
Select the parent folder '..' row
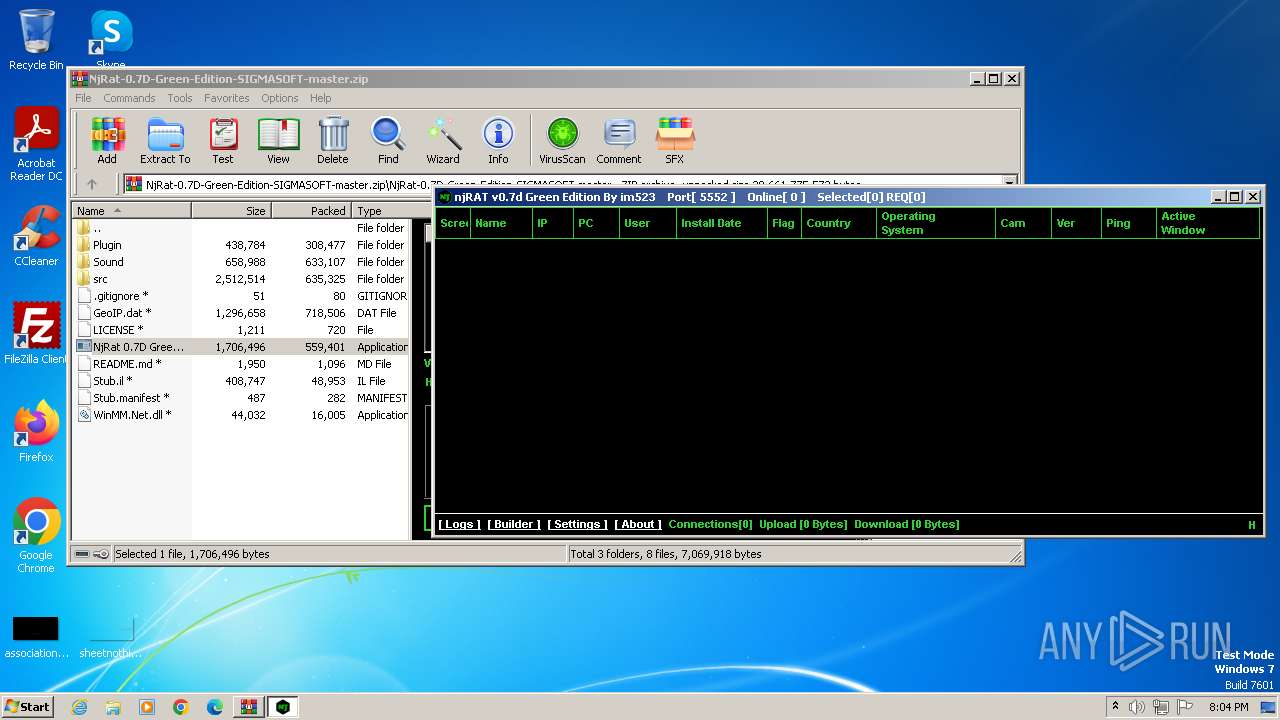pos(240,228)
